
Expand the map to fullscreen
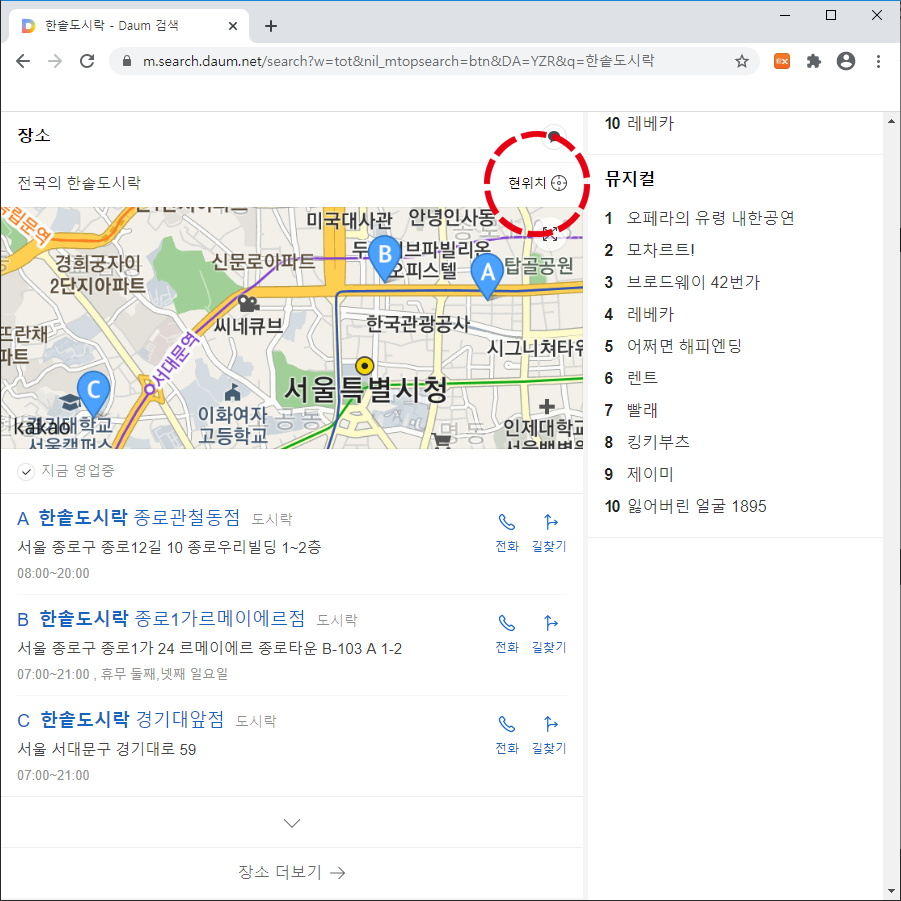click(550, 233)
